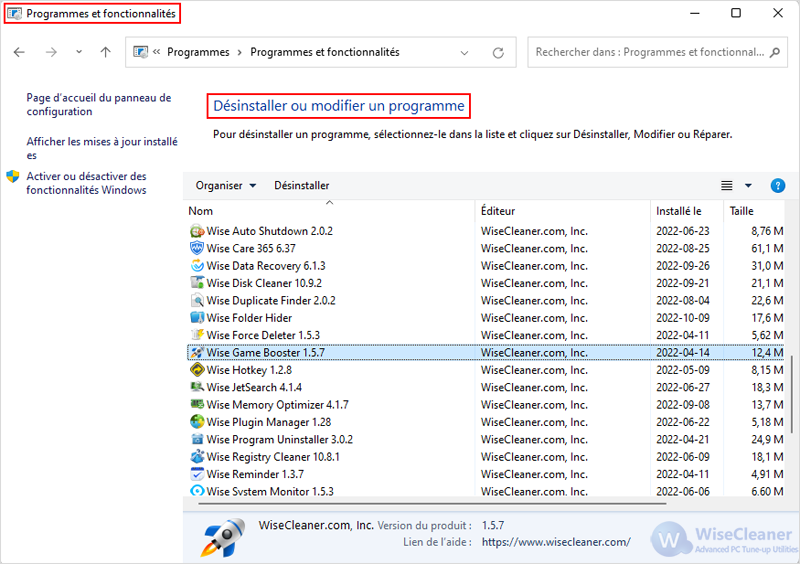This screenshot has height=564, width=800.
Task: Click the search magnifier icon
Action: [775, 52]
